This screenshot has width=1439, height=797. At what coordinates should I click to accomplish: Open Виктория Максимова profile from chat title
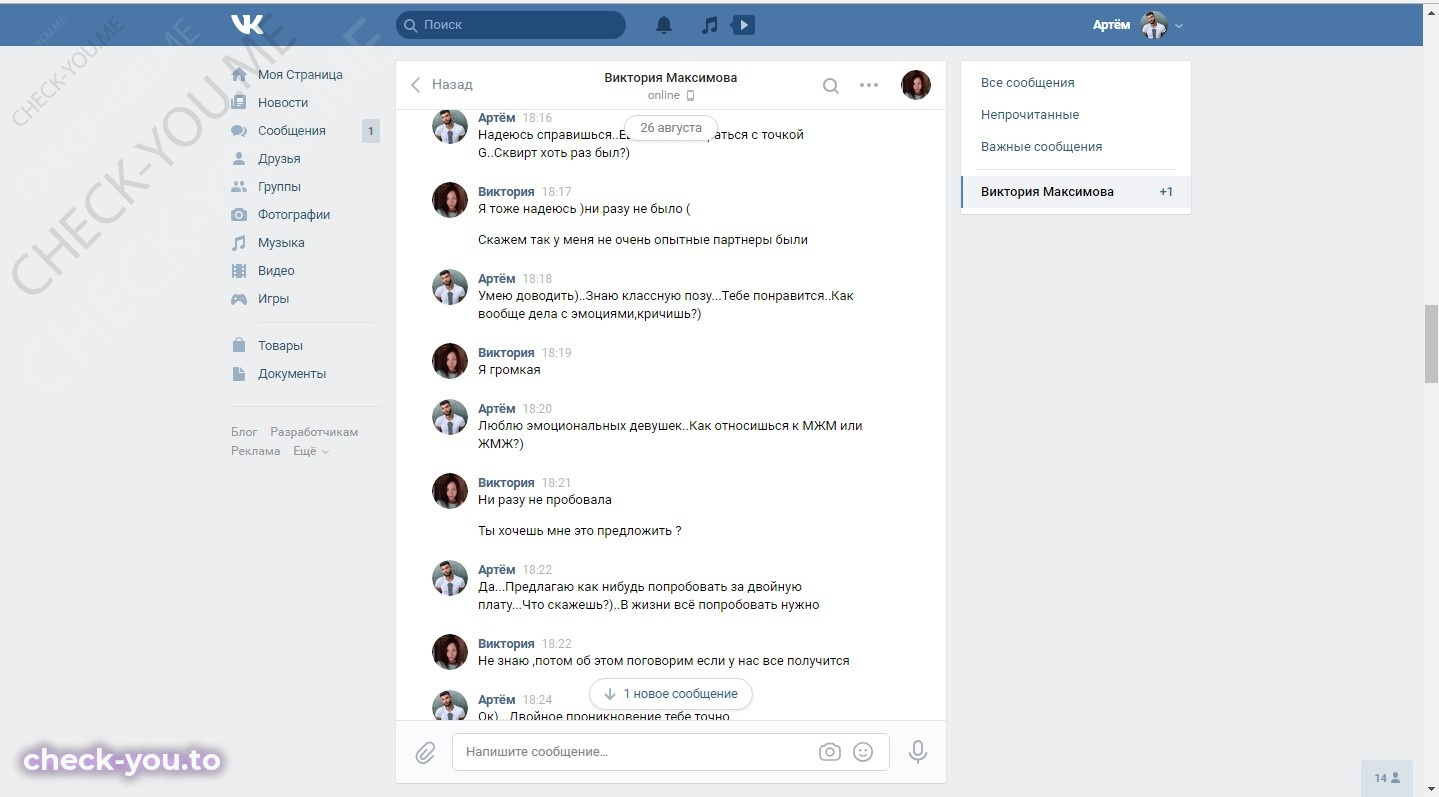point(671,78)
